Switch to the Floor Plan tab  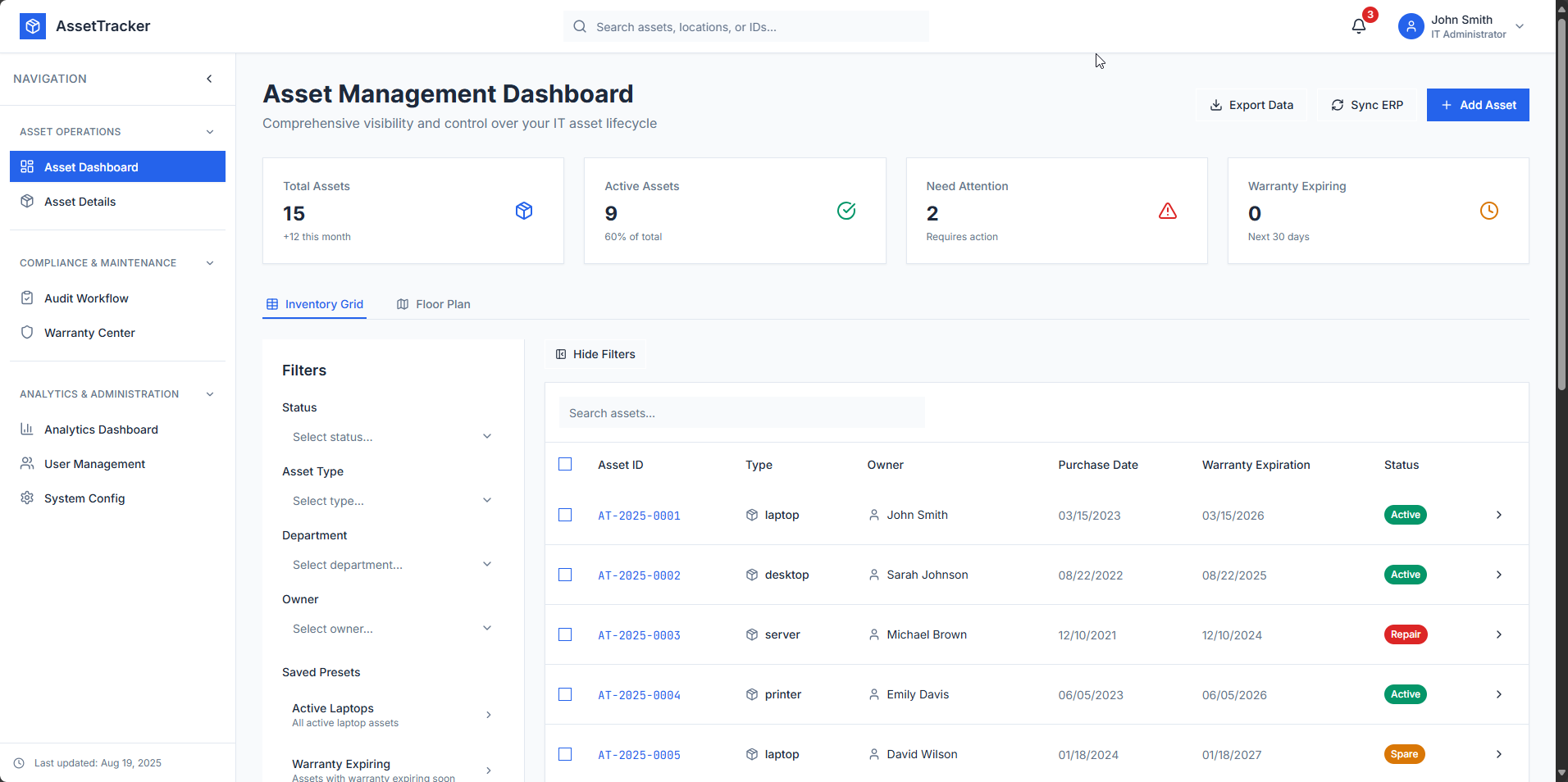tap(433, 304)
